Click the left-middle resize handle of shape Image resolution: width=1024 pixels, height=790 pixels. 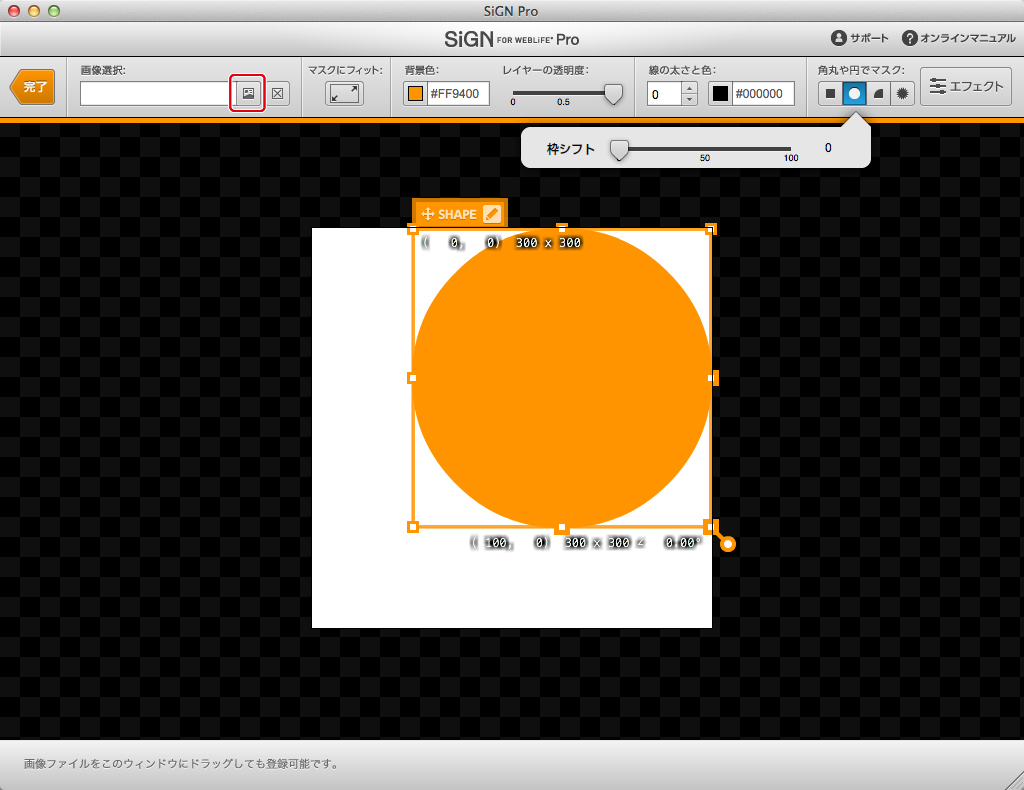tap(412, 378)
